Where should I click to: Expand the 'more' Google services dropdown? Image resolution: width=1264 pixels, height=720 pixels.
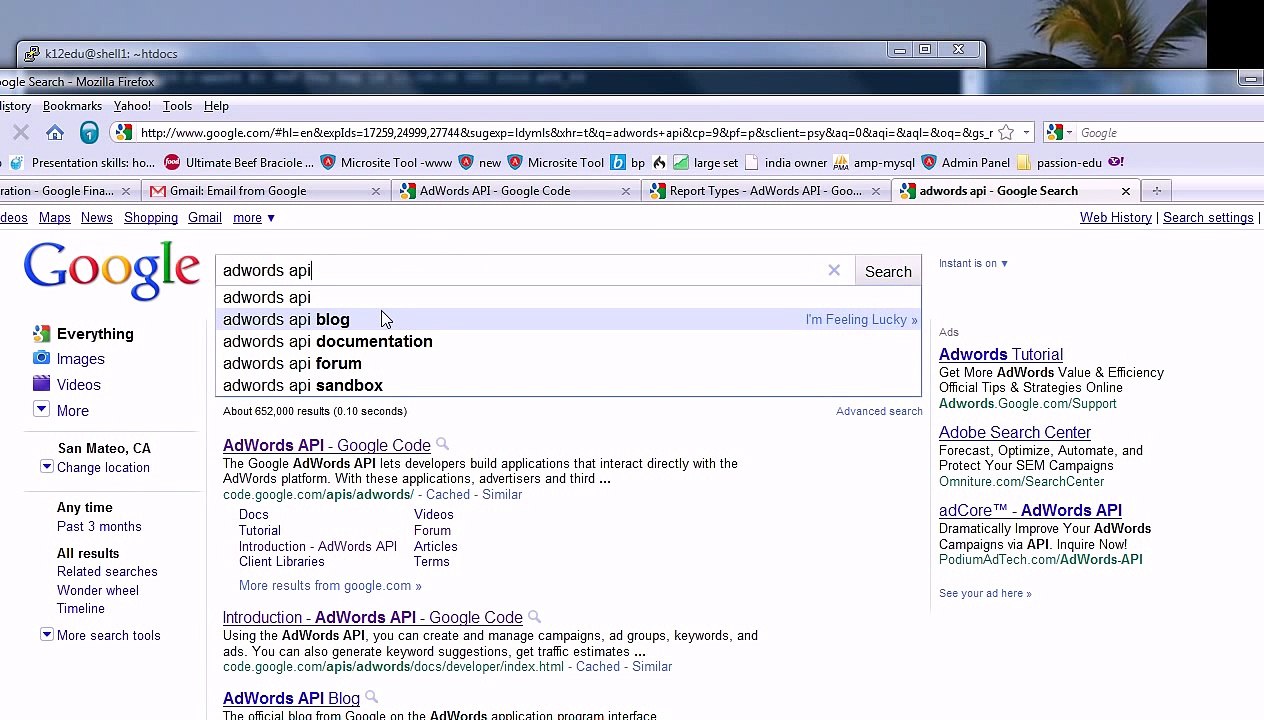[253, 218]
